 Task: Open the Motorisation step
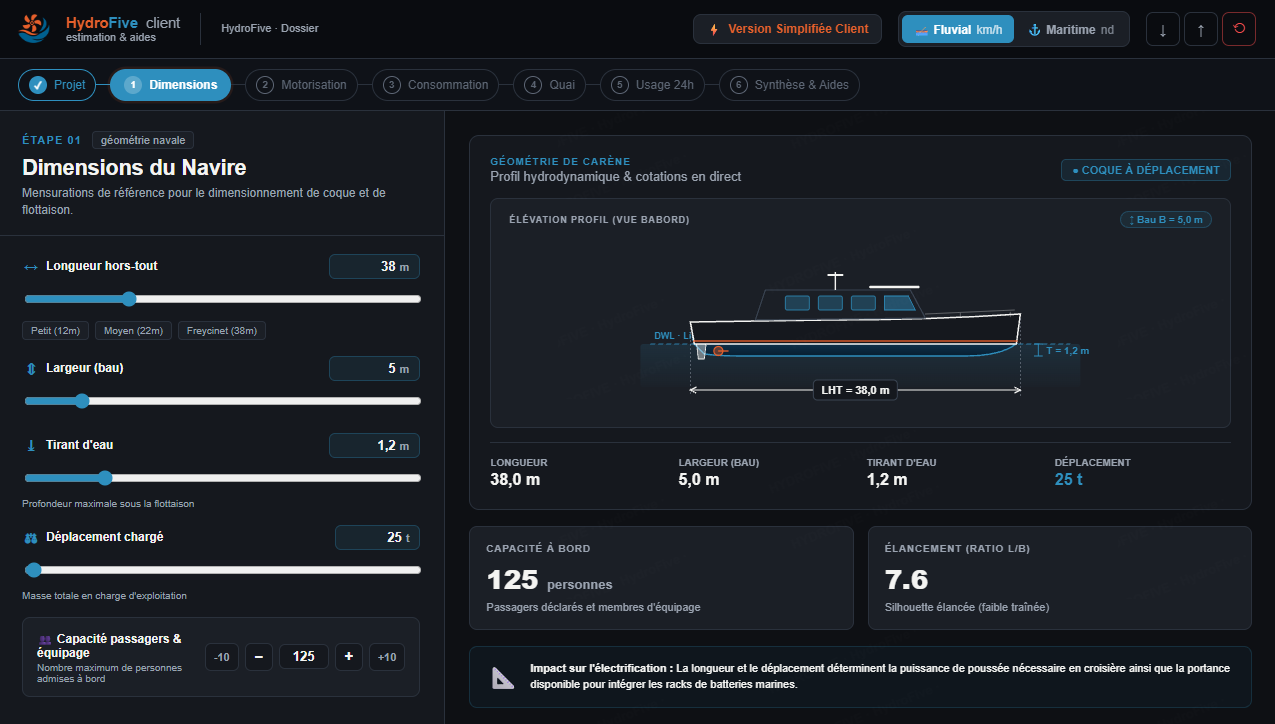(x=302, y=85)
